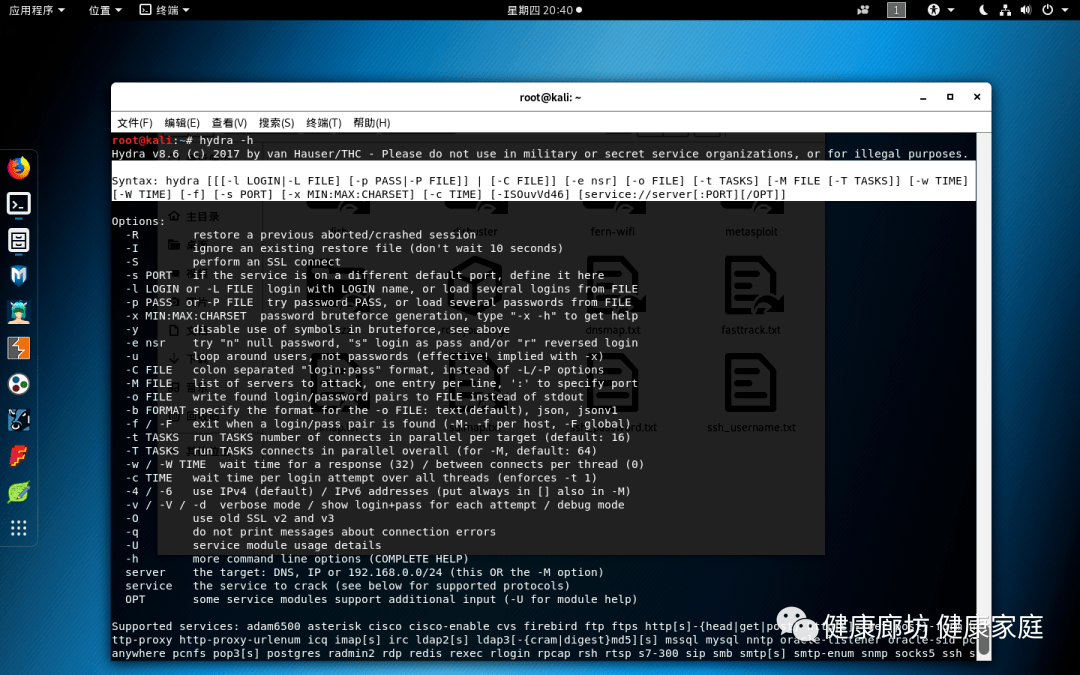Open the 编辑(E) menu
This screenshot has width=1080, height=675.
coord(182,123)
